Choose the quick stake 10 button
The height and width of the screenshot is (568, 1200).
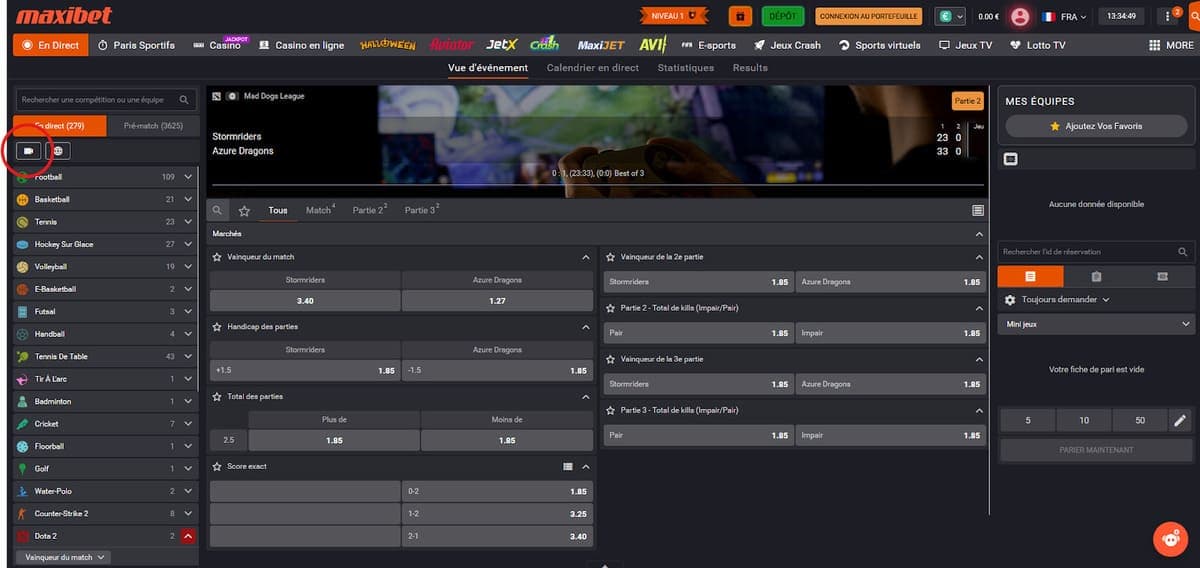1084,421
